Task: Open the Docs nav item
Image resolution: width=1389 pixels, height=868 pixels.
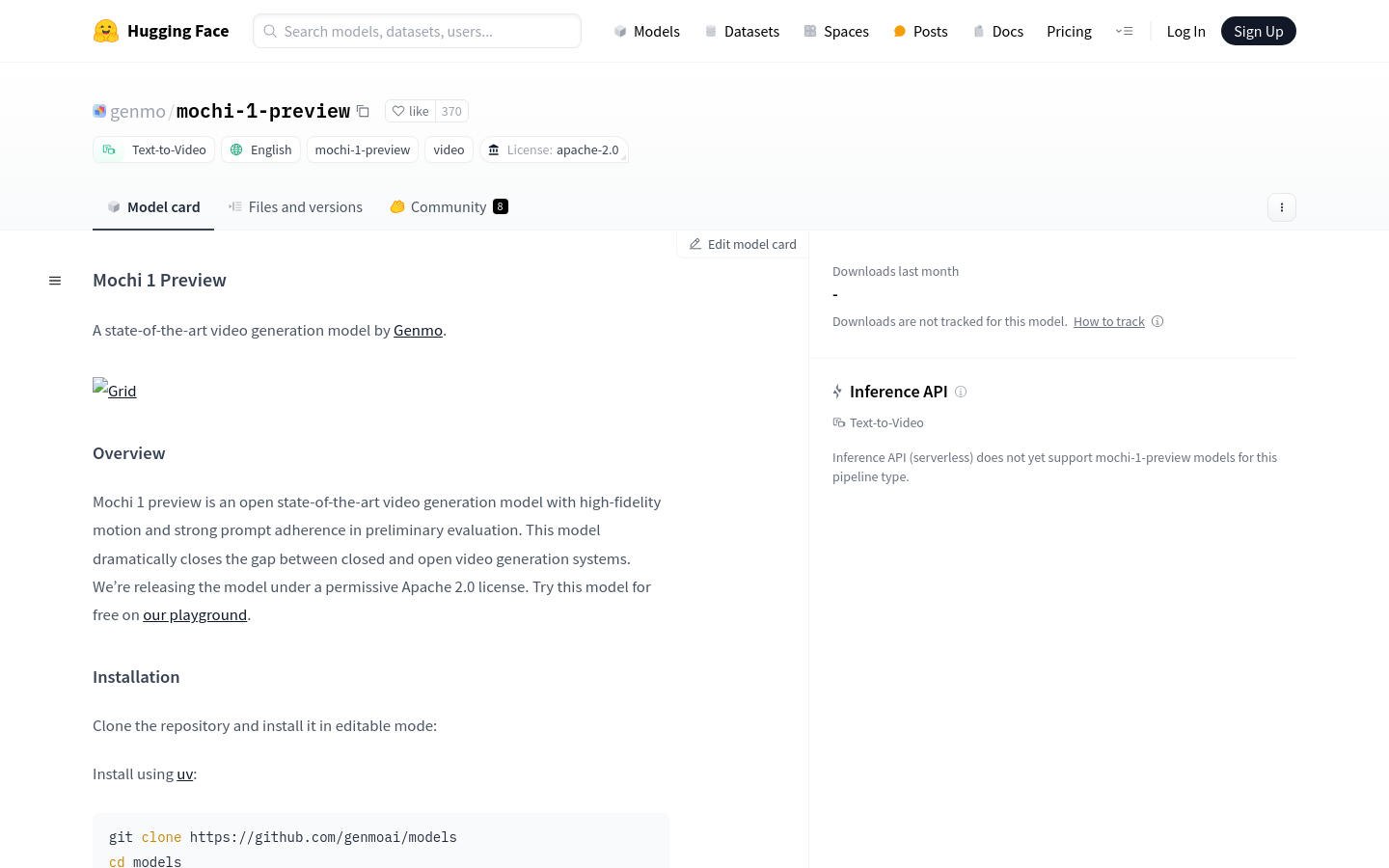Action: coord(997,31)
